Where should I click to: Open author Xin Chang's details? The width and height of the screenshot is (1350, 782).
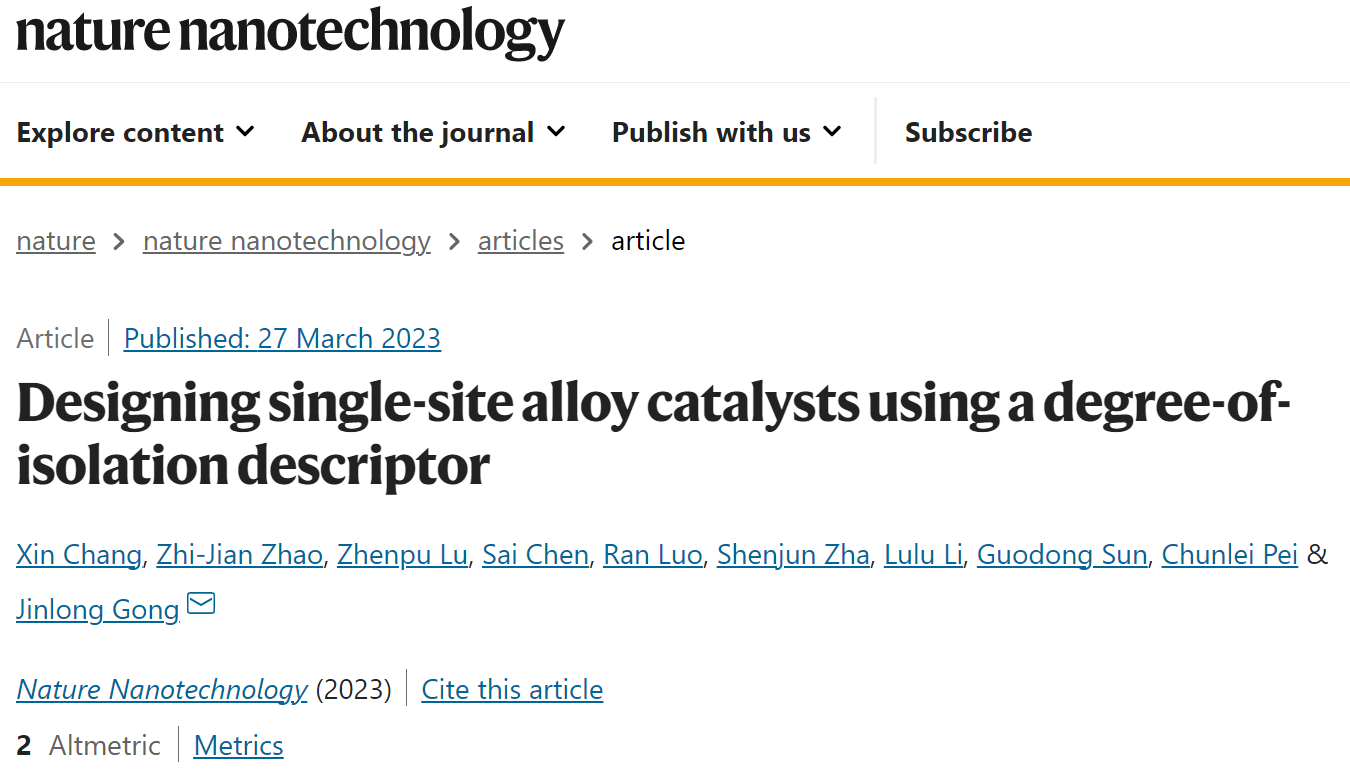pos(79,554)
